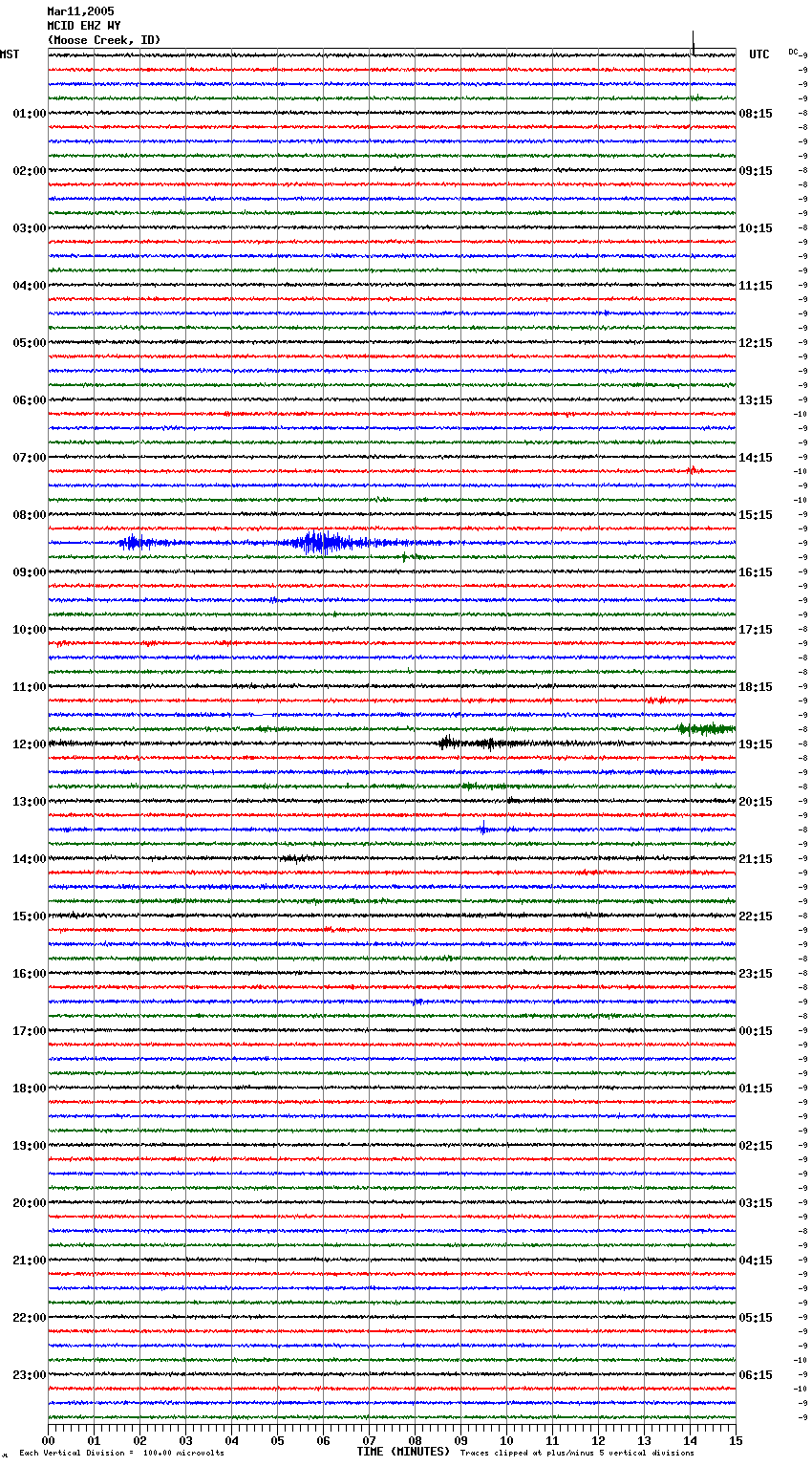Viewport: 812px width, 1466px height.
Task: Click the 17:15 UTC time label
Action: [x=756, y=630]
